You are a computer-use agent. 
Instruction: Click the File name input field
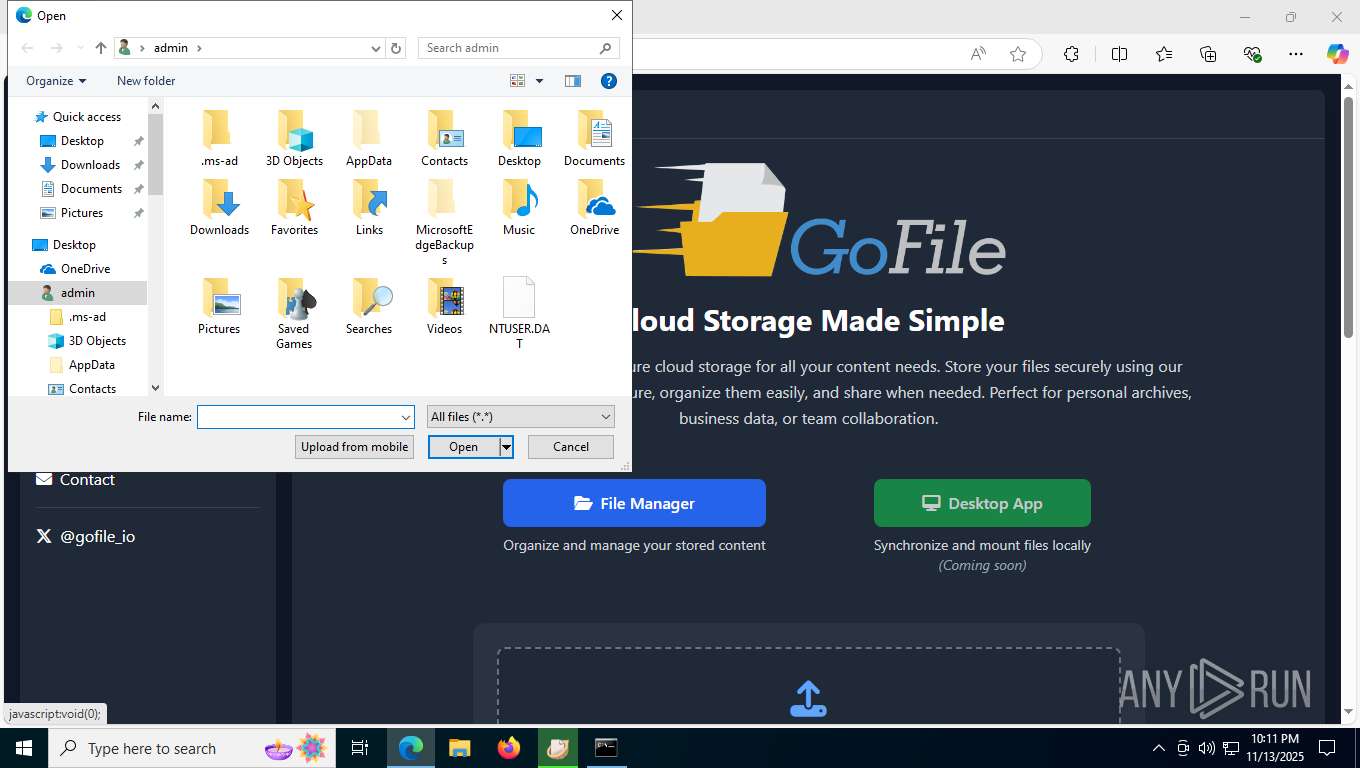[x=298, y=417]
